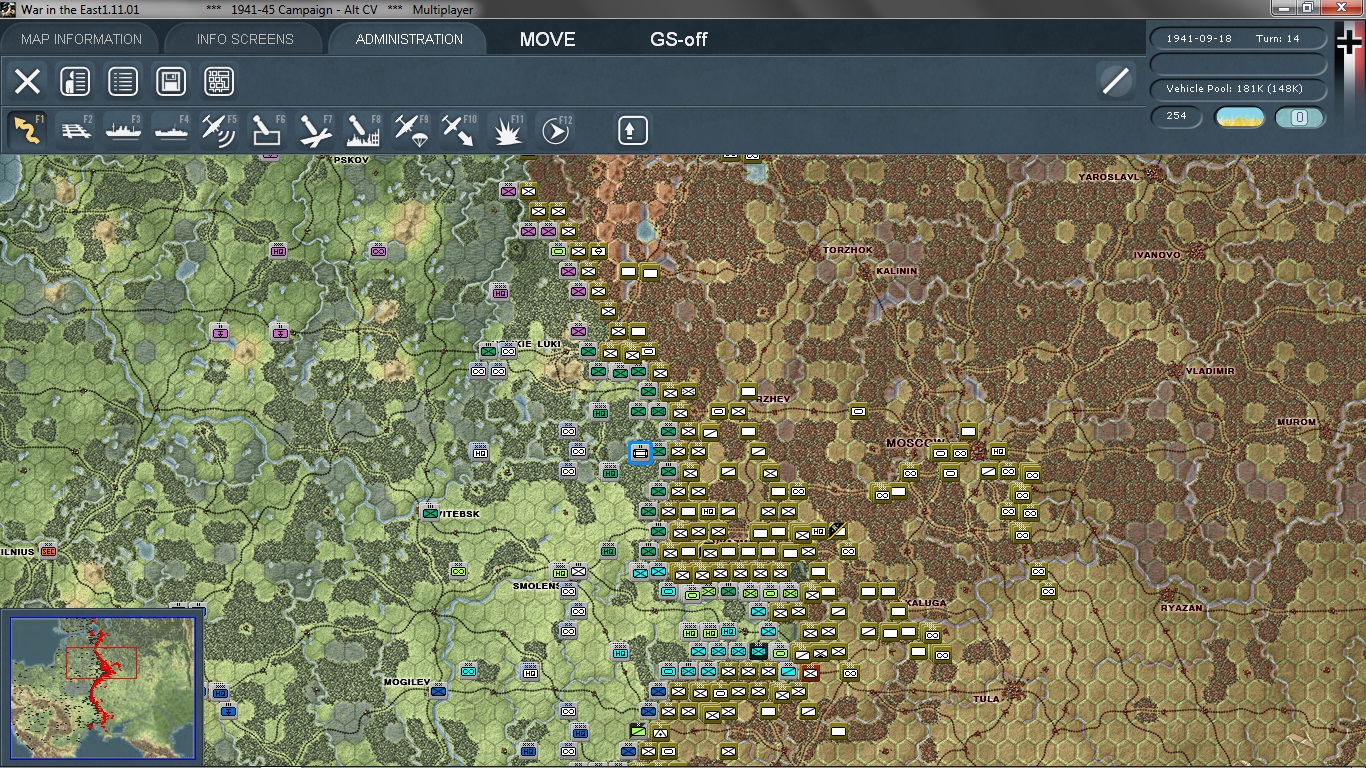Click the VLADIMIR city label on map
The width and height of the screenshot is (1366, 768).
coord(1210,371)
